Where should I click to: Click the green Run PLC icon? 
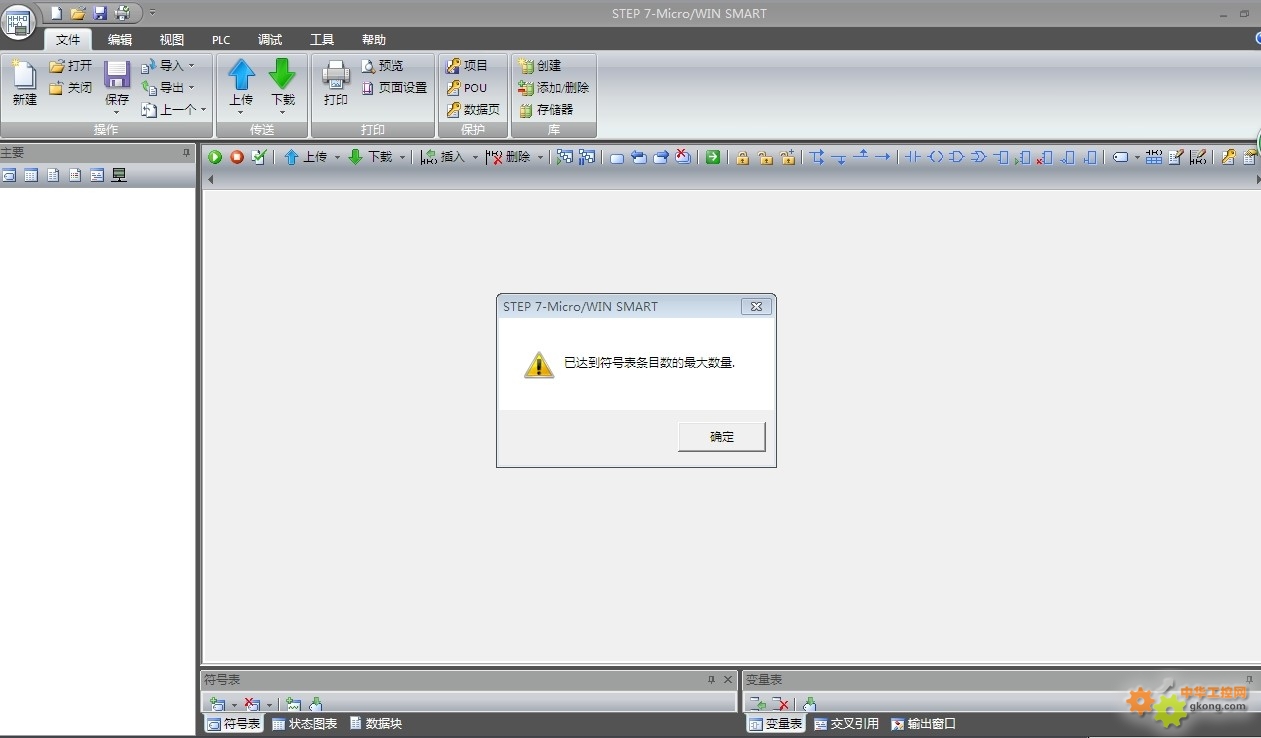(x=215, y=157)
